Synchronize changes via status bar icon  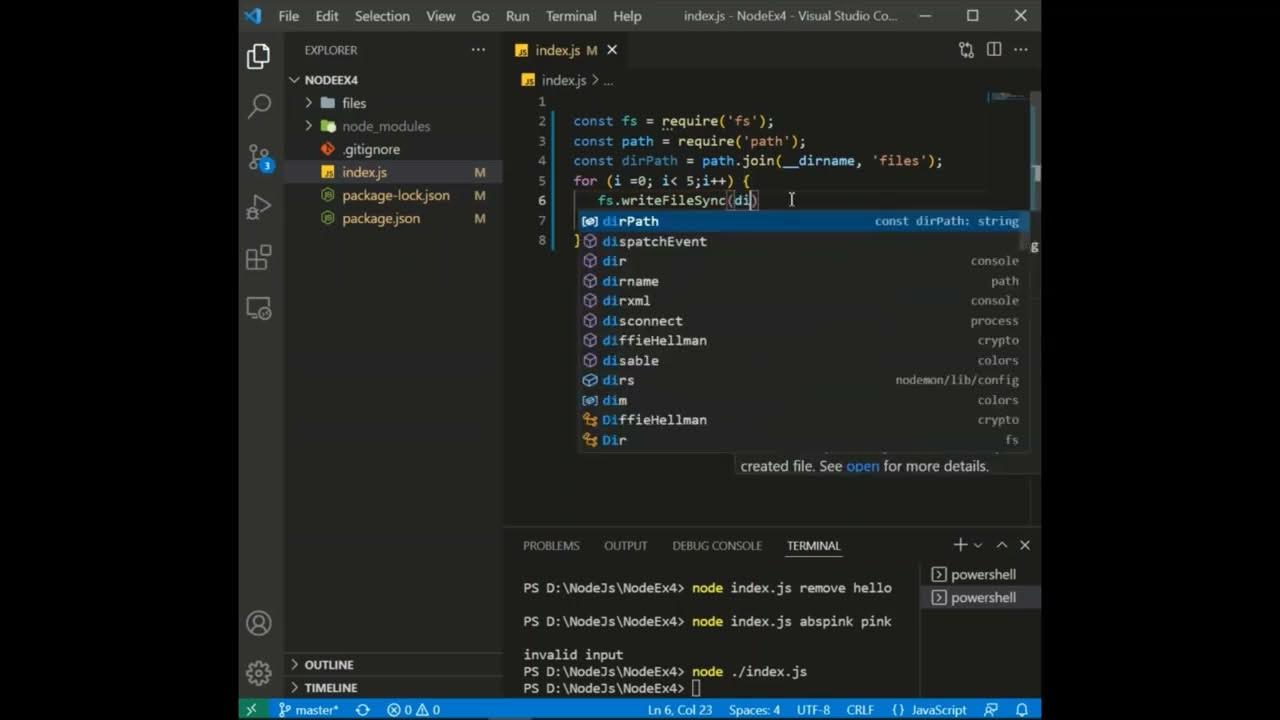pyautogui.click(x=362, y=710)
